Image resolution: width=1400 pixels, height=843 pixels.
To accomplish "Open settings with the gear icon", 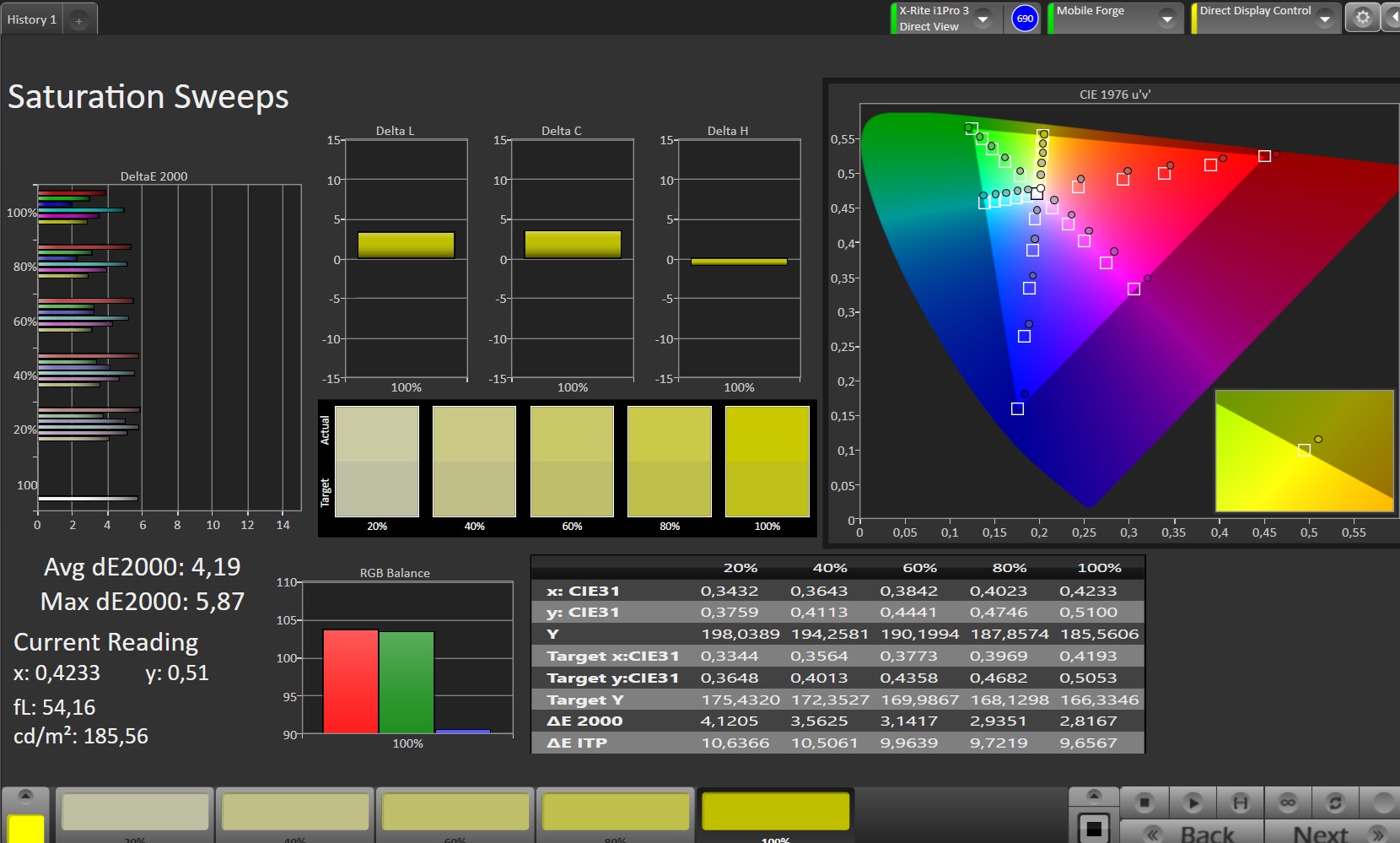I will (1362, 18).
